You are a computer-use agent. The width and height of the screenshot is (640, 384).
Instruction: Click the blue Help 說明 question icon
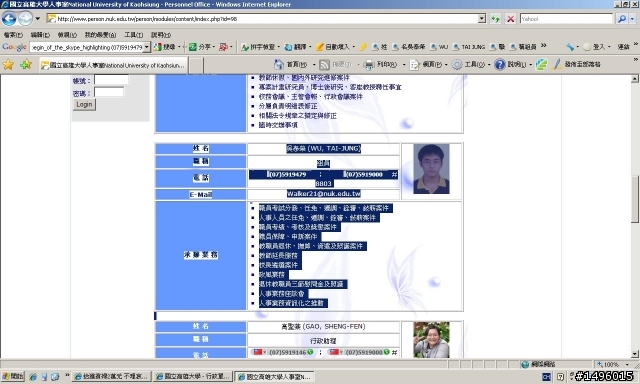pyautogui.click(x=500, y=64)
